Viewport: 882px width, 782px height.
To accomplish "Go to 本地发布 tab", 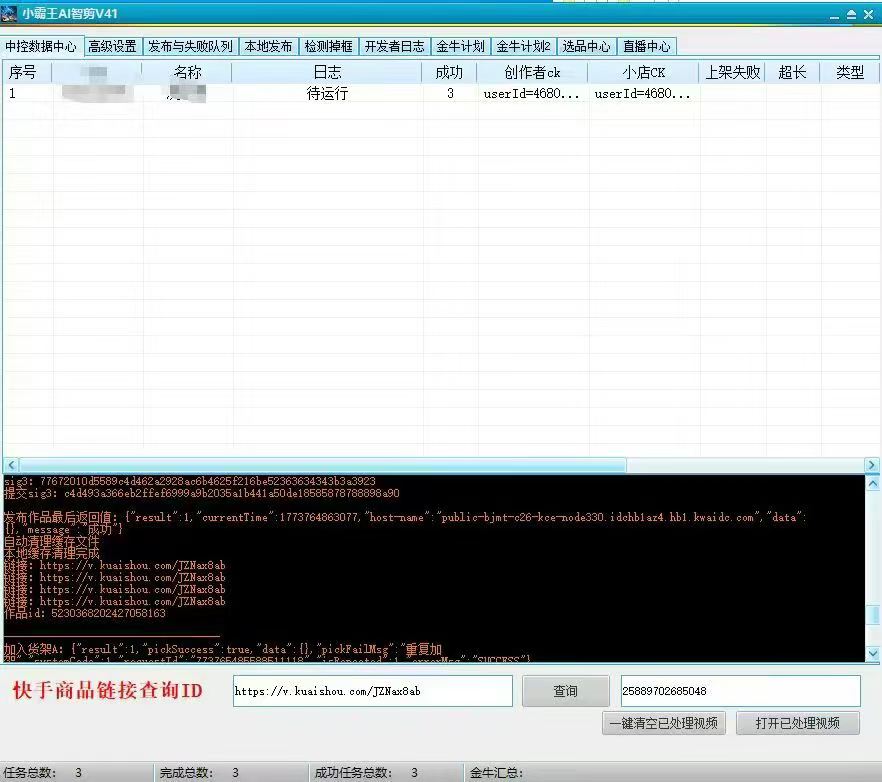I will 269,46.
